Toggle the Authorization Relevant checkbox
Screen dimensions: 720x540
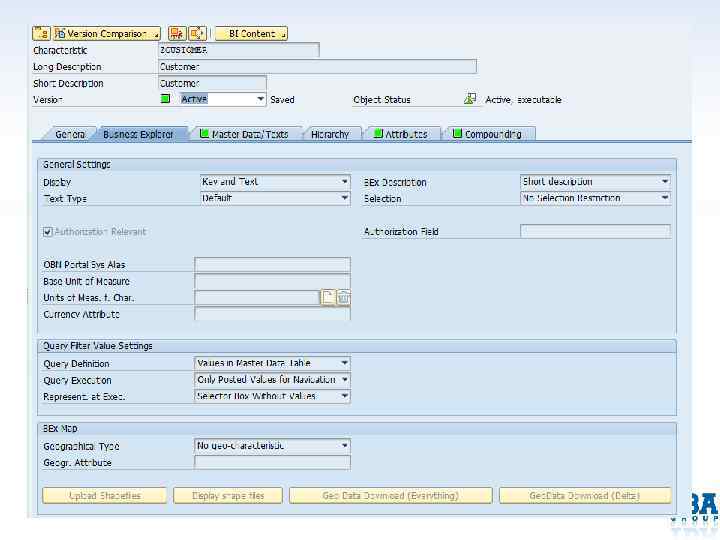pyautogui.click(x=48, y=232)
